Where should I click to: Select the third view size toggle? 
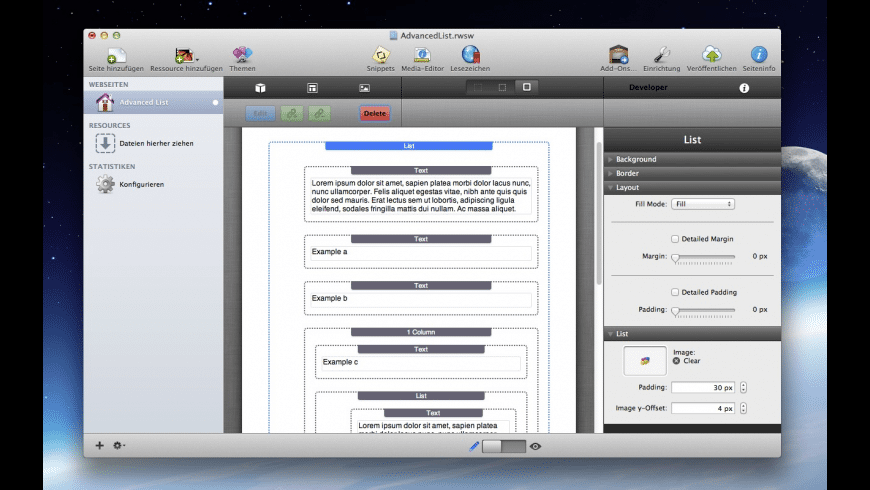click(x=527, y=87)
